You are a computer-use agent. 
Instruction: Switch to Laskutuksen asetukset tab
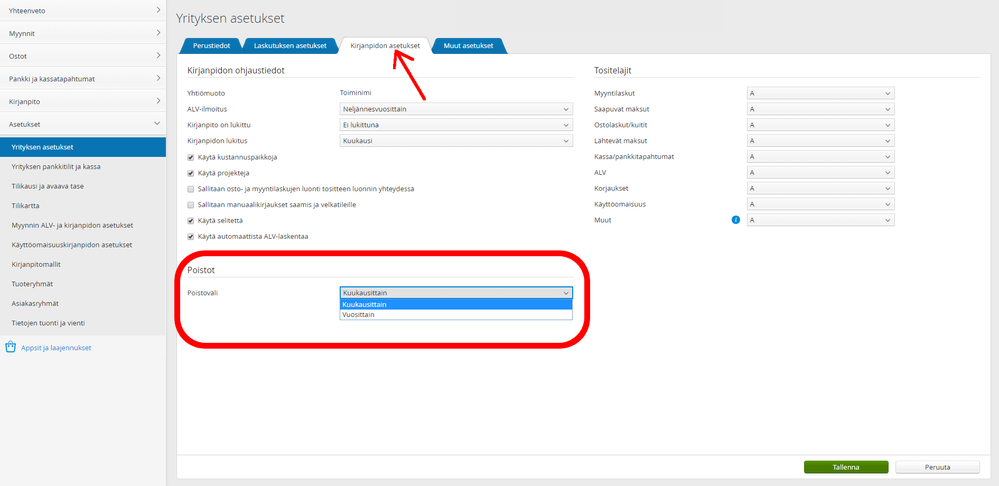click(x=290, y=46)
